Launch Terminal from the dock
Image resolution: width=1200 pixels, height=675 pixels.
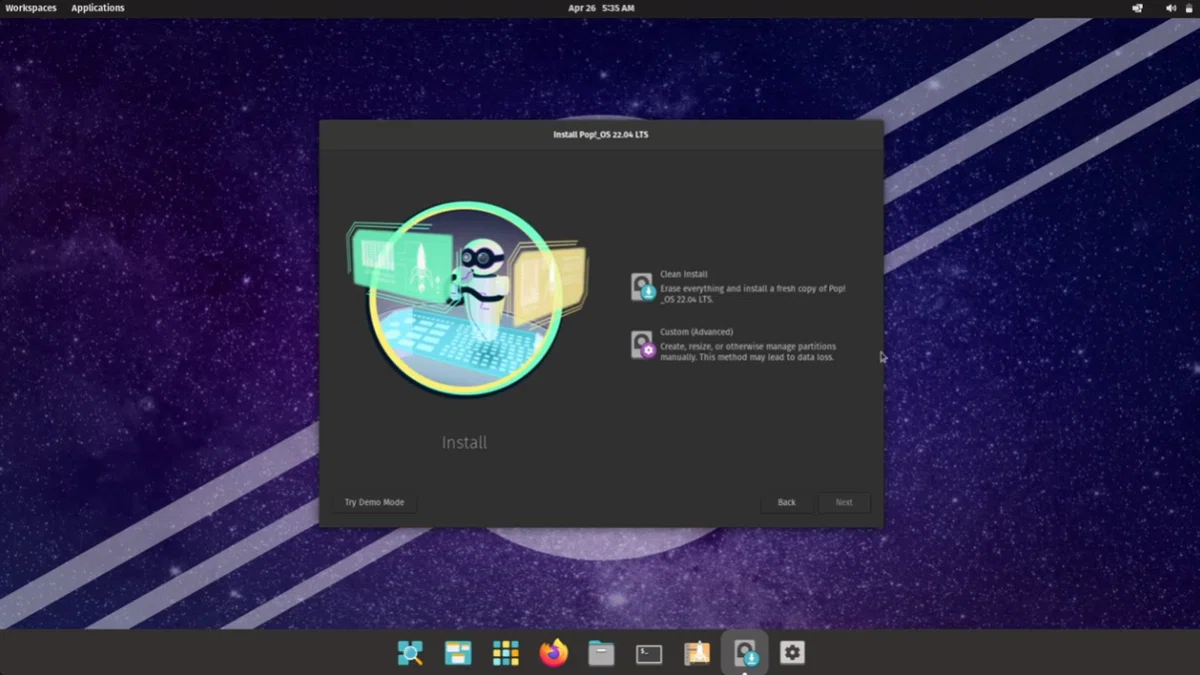pyautogui.click(x=649, y=654)
